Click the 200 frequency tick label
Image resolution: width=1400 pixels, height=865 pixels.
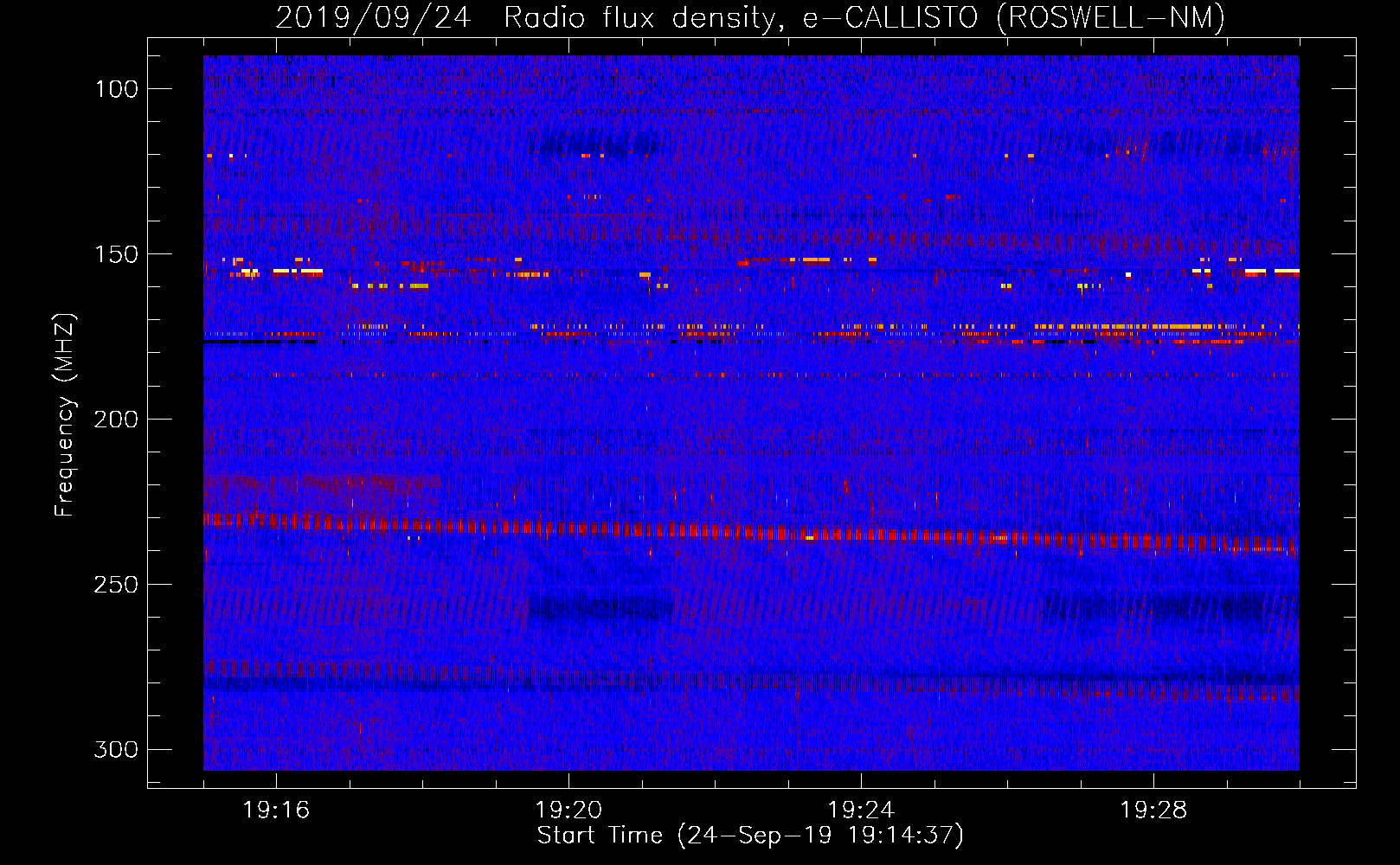pyautogui.click(x=116, y=420)
